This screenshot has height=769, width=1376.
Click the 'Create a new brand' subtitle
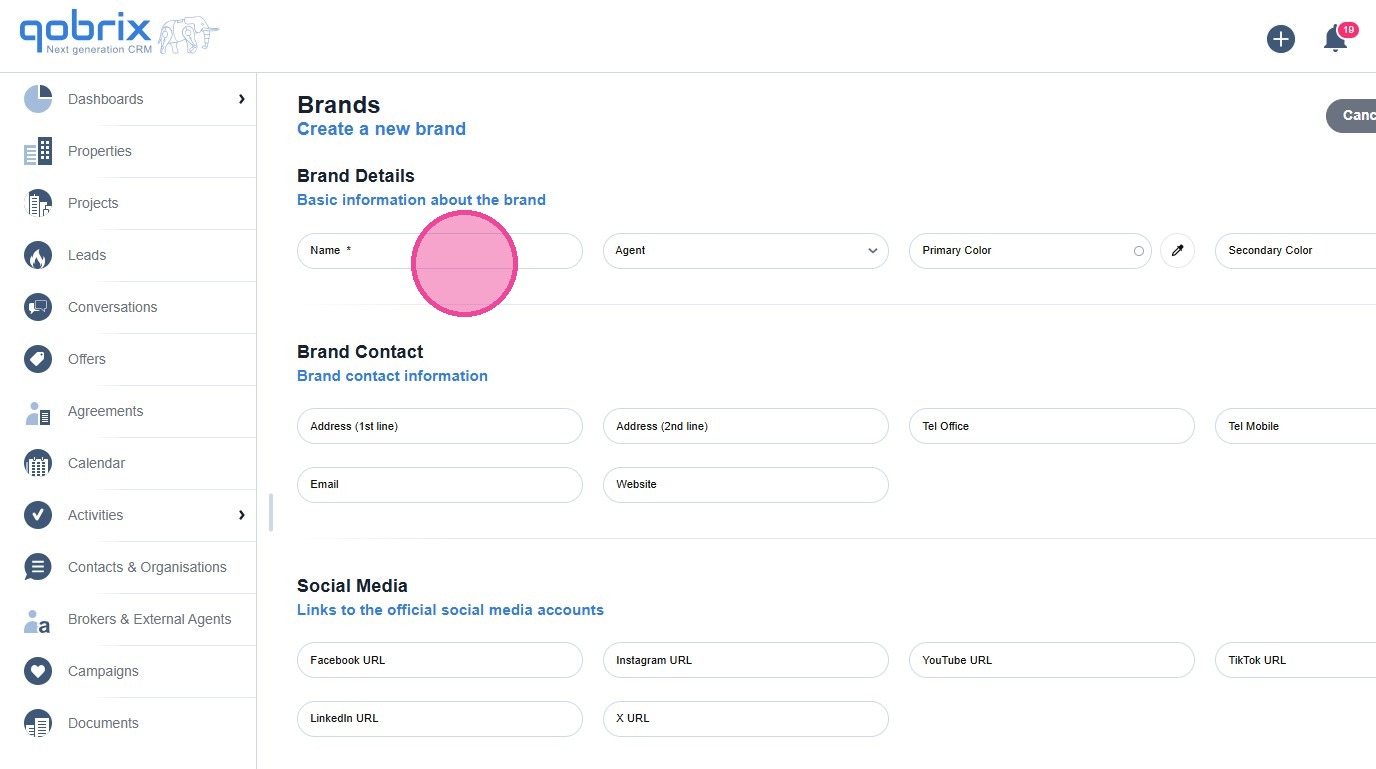pyautogui.click(x=381, y=129)
